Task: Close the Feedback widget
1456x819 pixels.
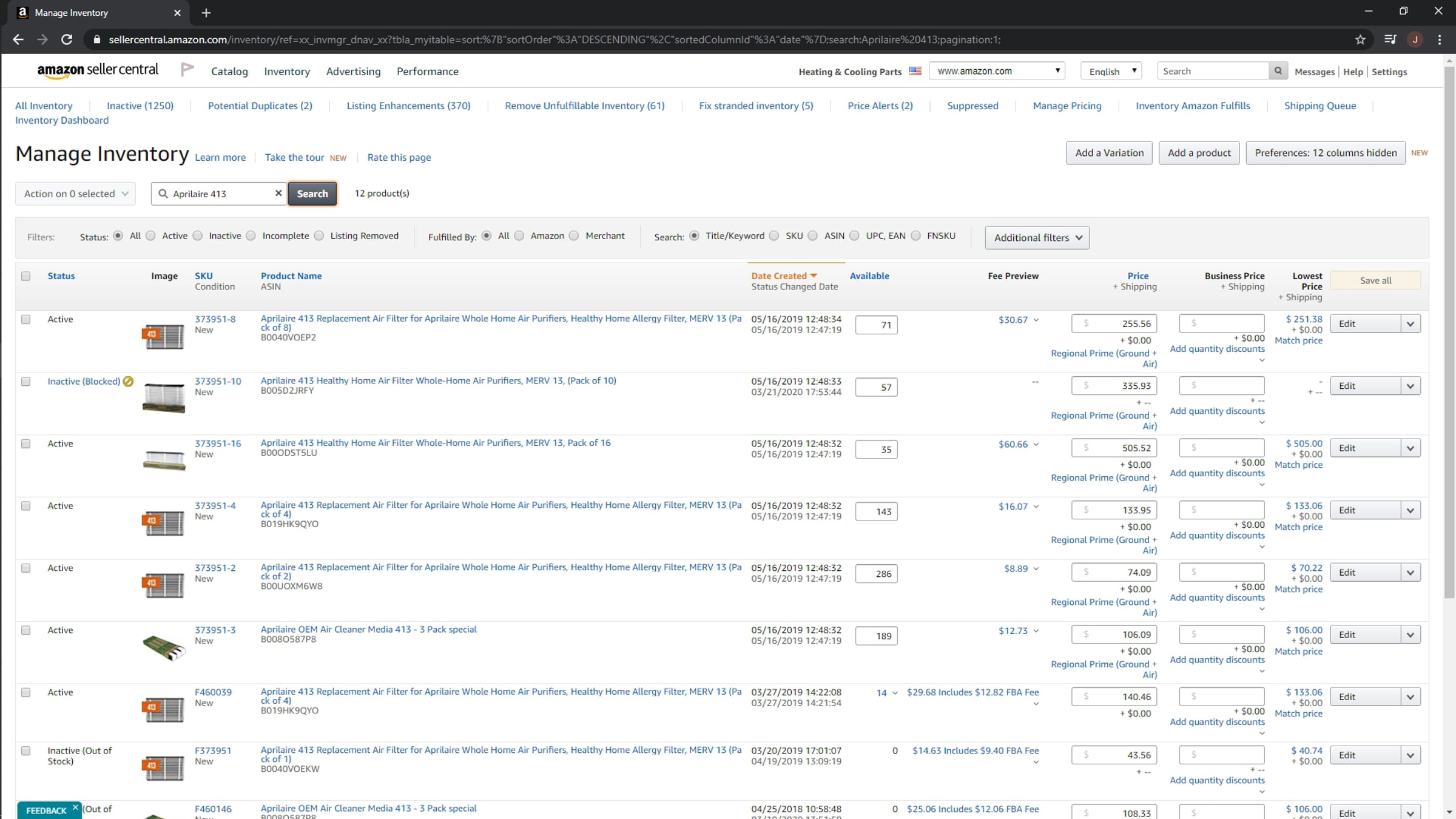Action: (75, 807)
